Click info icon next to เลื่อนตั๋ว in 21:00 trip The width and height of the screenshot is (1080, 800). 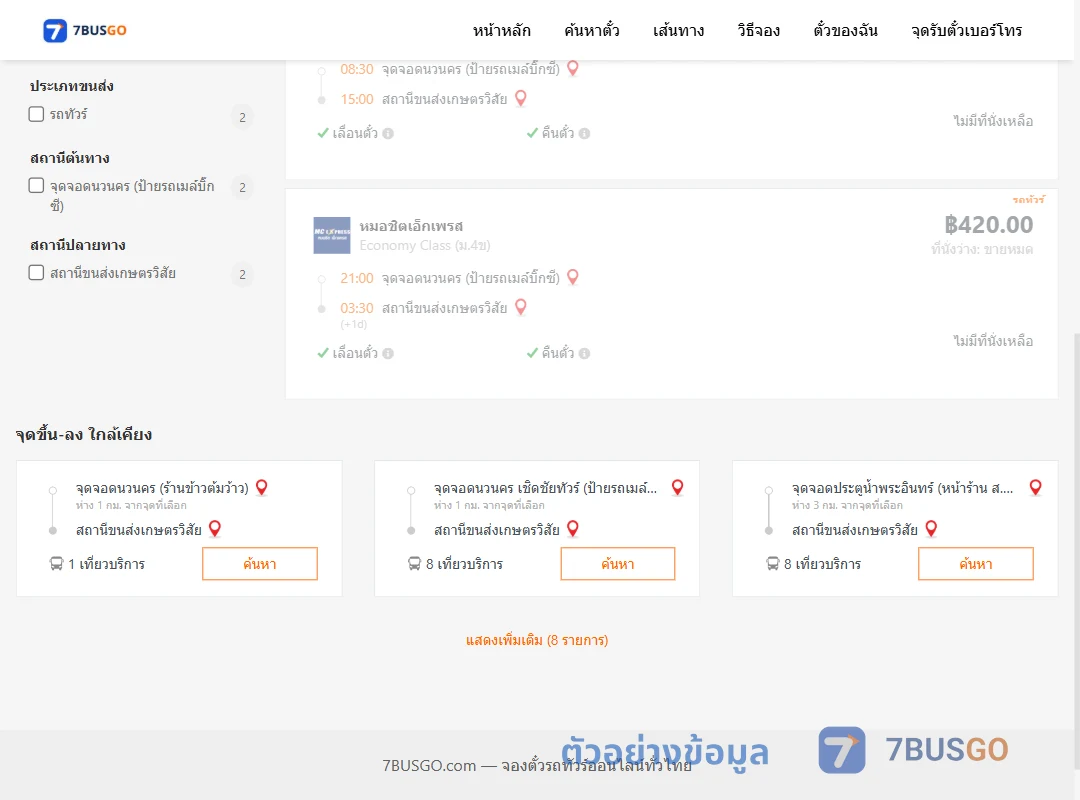(x=388, y=353)
